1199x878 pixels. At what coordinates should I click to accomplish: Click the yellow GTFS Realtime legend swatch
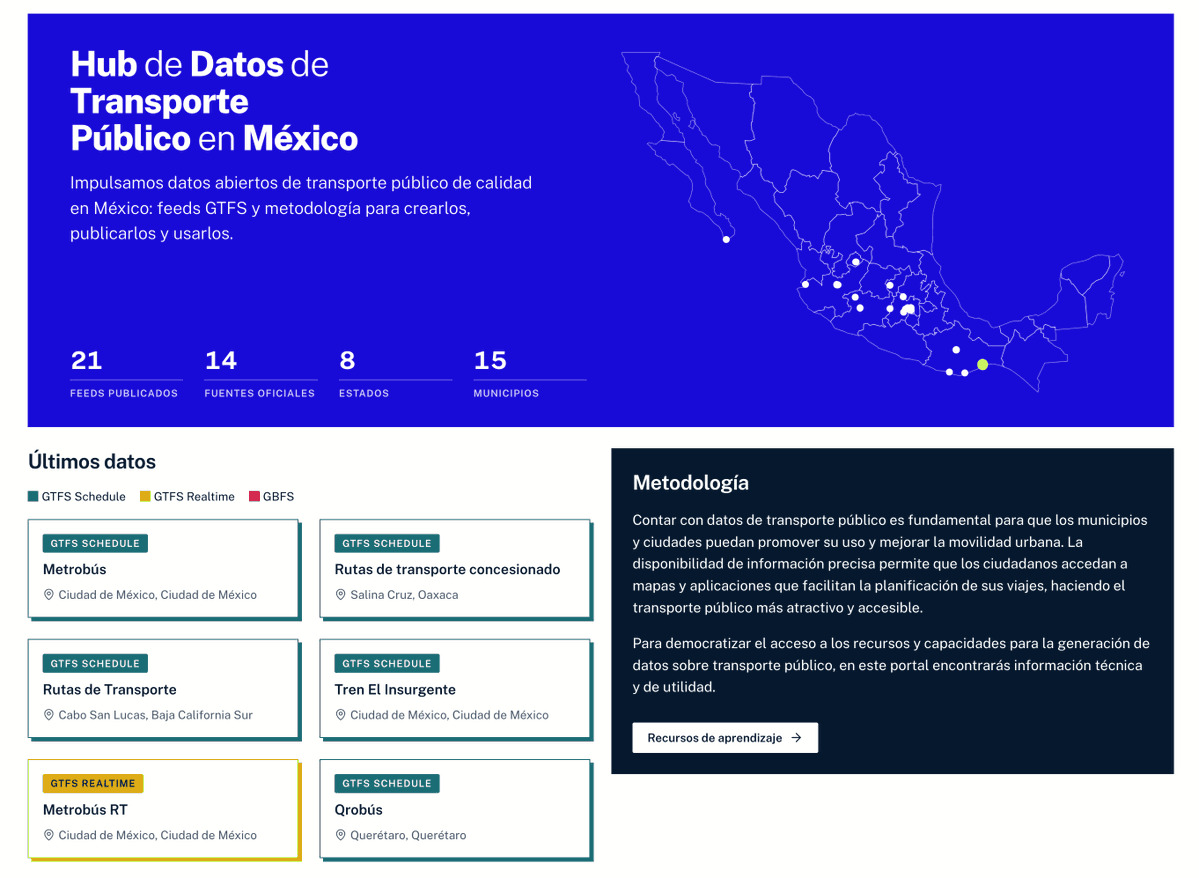pos(145,496)
